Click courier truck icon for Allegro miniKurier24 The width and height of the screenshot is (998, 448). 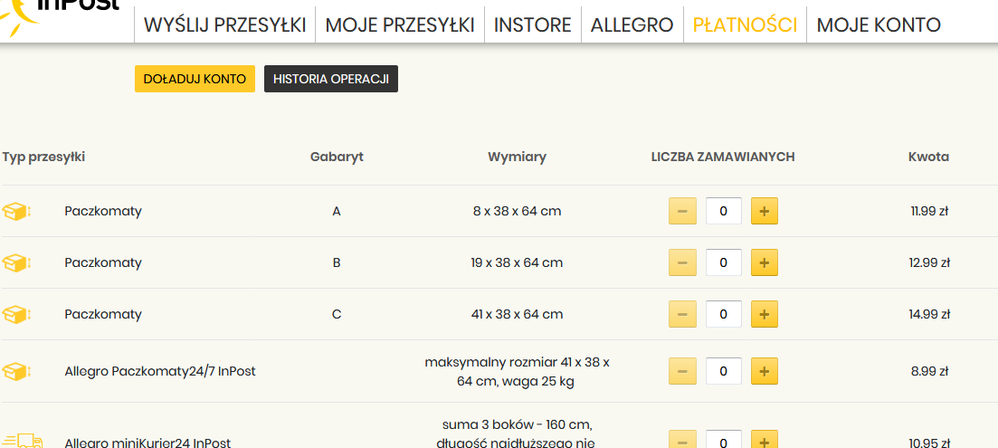(x=22, y=440)
